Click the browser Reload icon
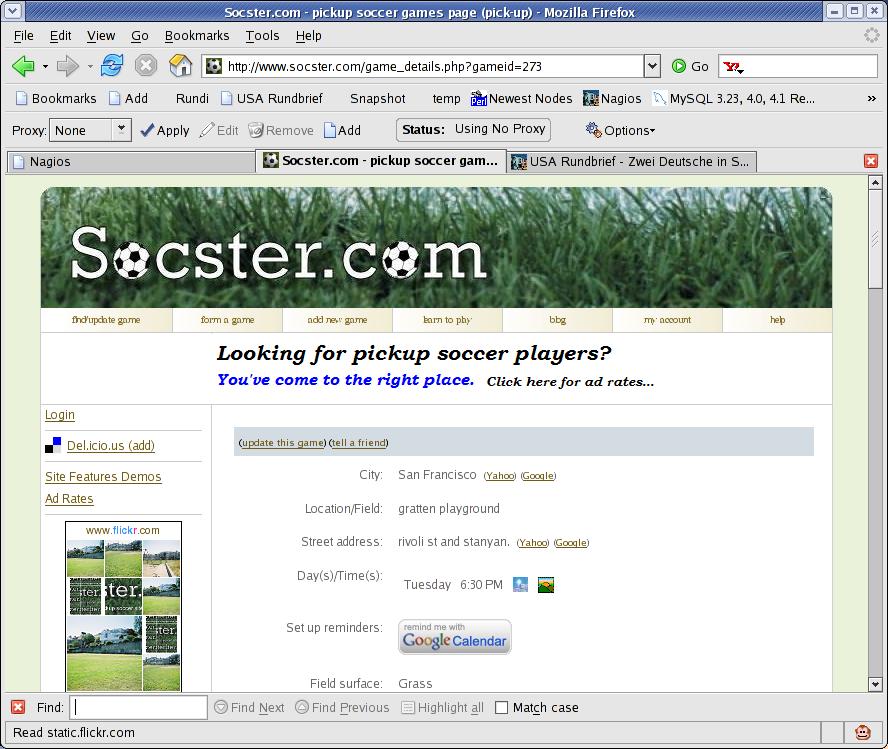 pyautogui.click(x=112, y=66)
